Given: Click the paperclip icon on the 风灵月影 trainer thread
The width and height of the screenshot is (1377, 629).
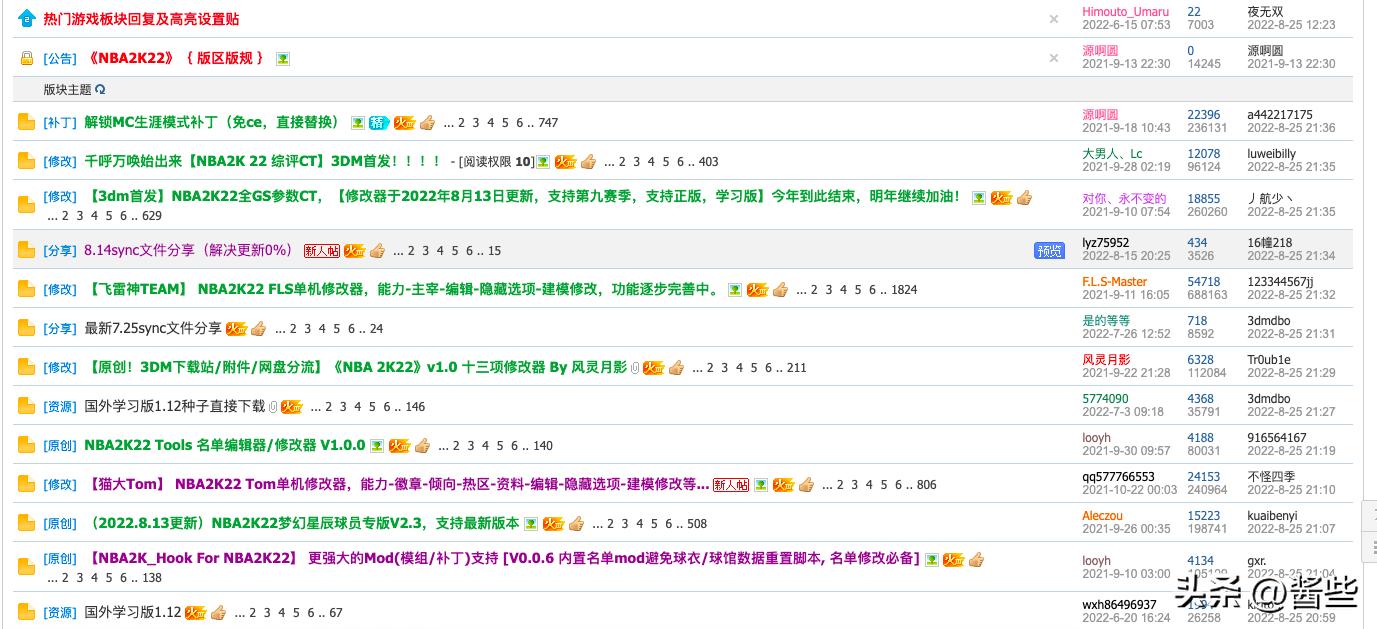Looking at the screenshot, I should pos(635,368).
